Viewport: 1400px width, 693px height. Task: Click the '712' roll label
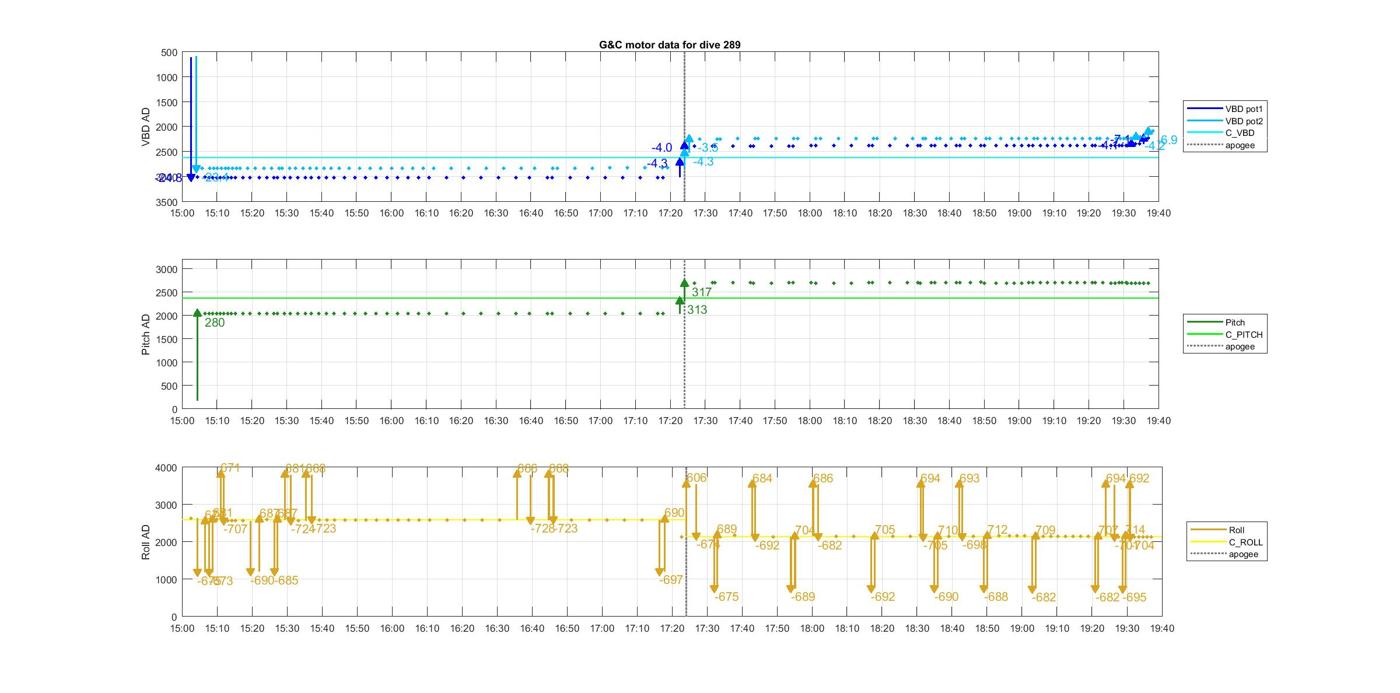click(998, 530)
